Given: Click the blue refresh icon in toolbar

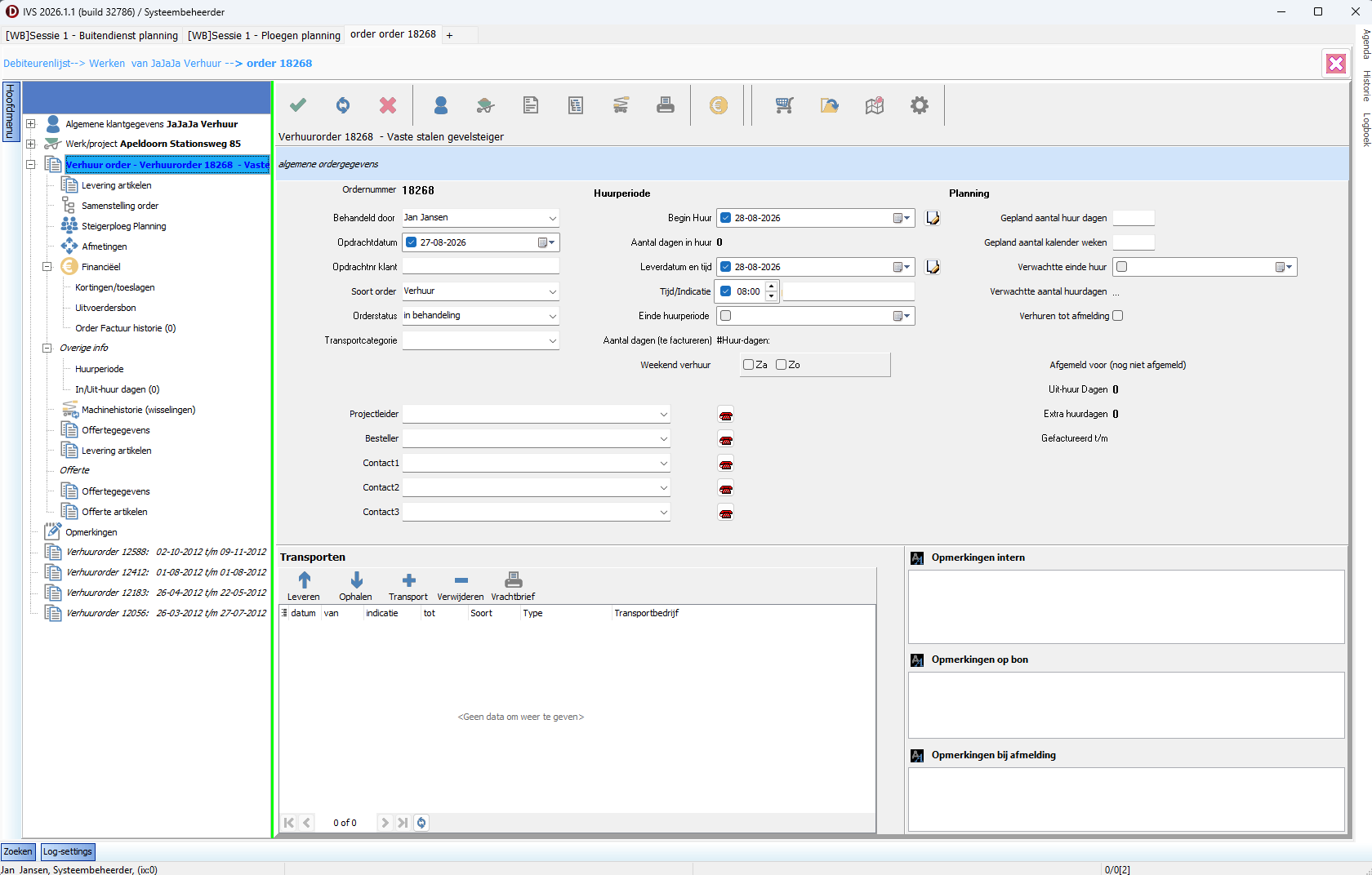Looking at the screenshot, I should click(x=343, y=105).
